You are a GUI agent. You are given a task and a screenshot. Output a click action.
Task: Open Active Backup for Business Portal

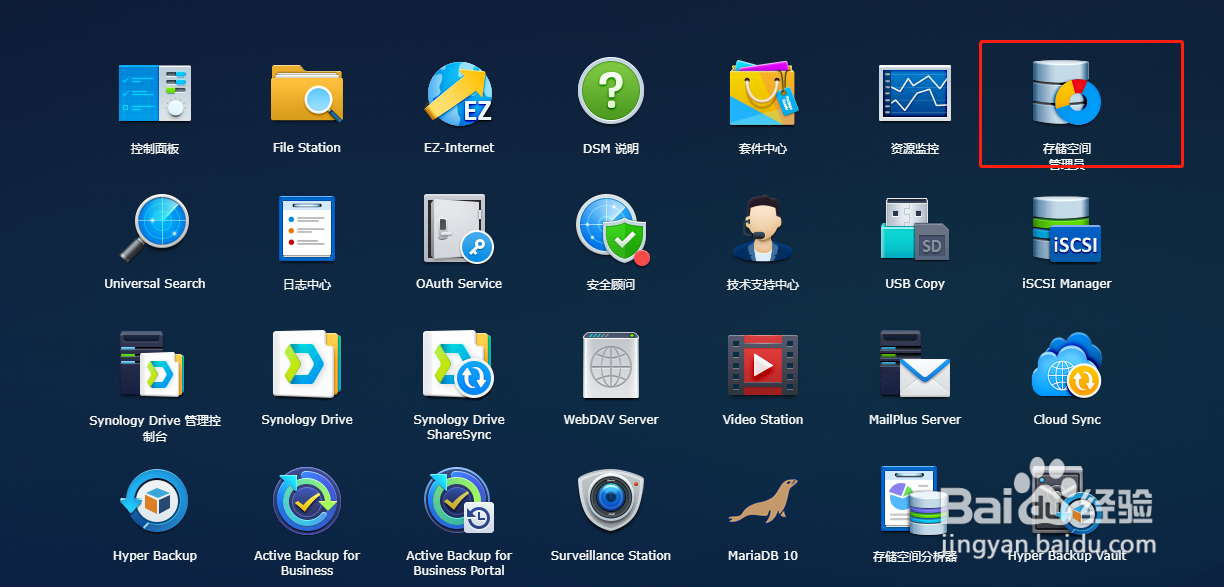pos(459,500)
